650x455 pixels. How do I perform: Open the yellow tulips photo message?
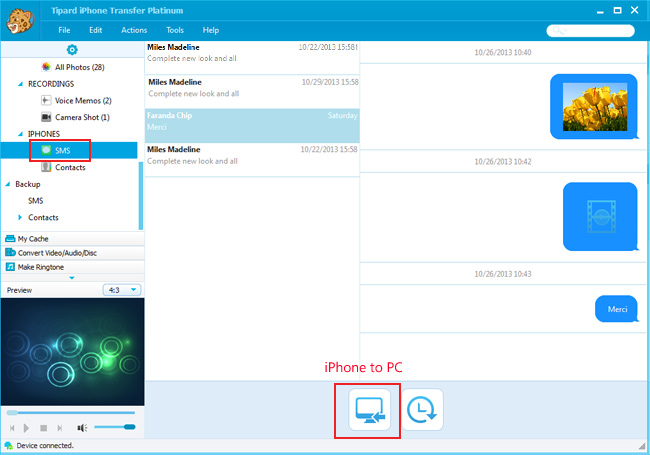coord(594,107)
